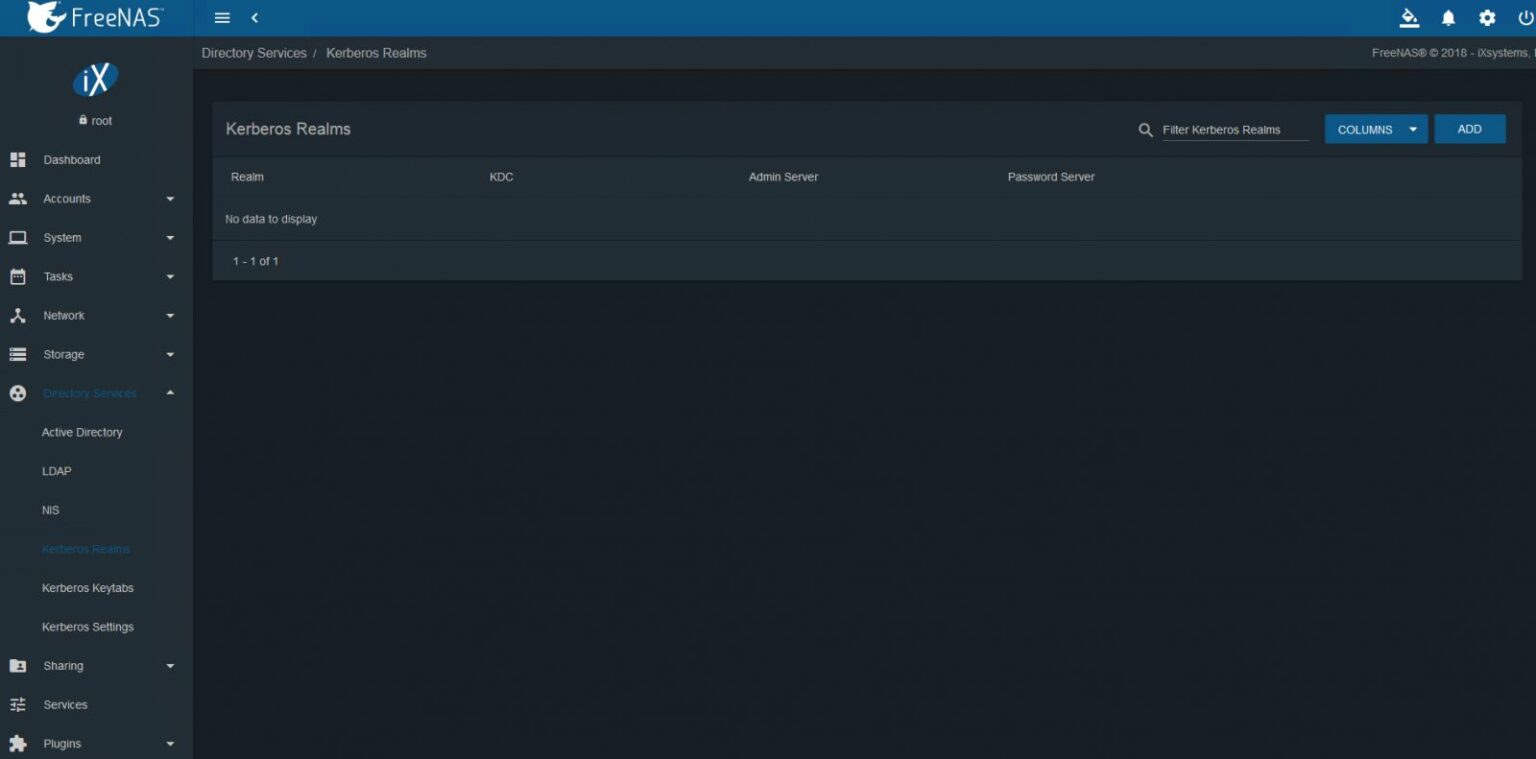Expand the Accounts menu arrow
Viewport: 1536px width, 759px height.
(x=170, y=199)
